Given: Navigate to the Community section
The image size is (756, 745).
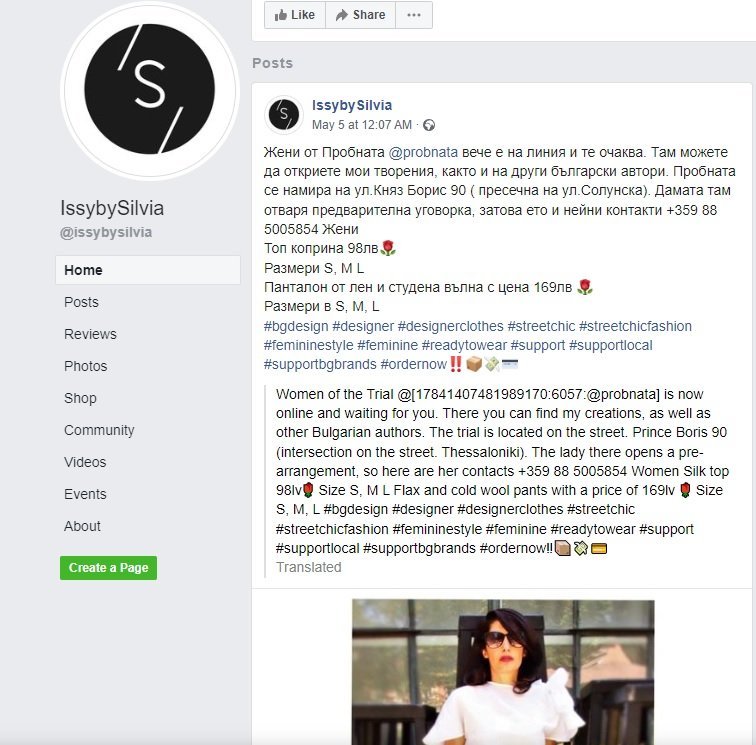Looking at the screenshot, I should coord(99,430).
